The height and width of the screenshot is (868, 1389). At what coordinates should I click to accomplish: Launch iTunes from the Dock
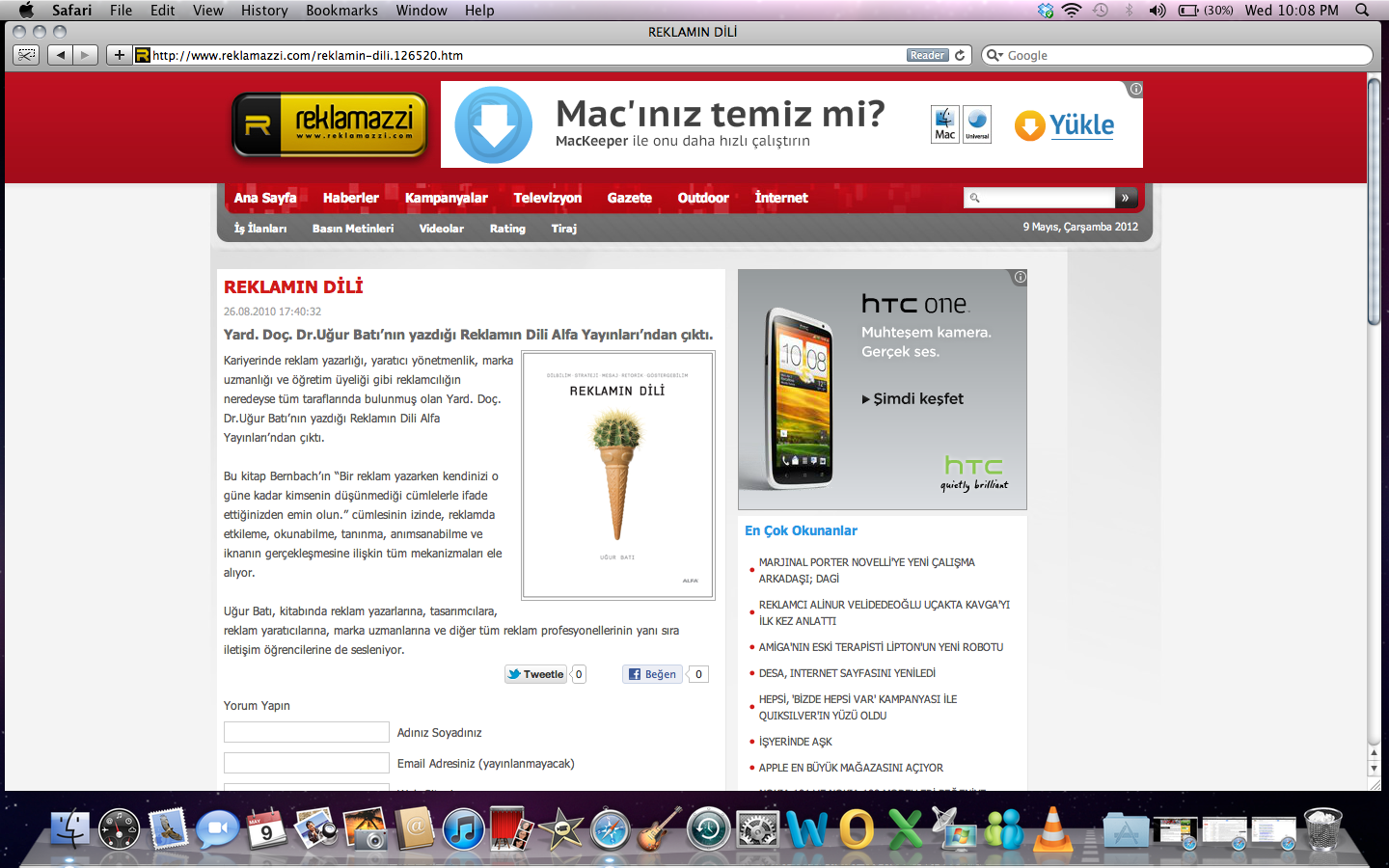click(x=464, y=829)
